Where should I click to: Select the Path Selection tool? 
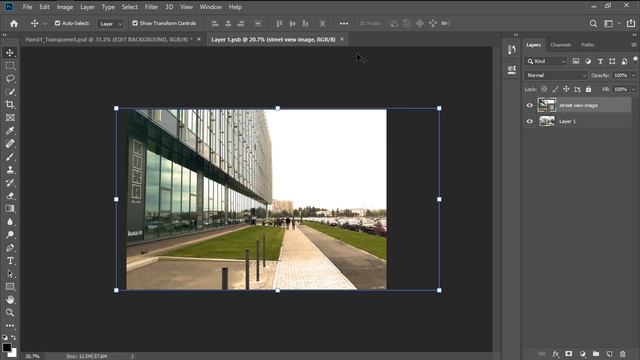coord(10,274)
